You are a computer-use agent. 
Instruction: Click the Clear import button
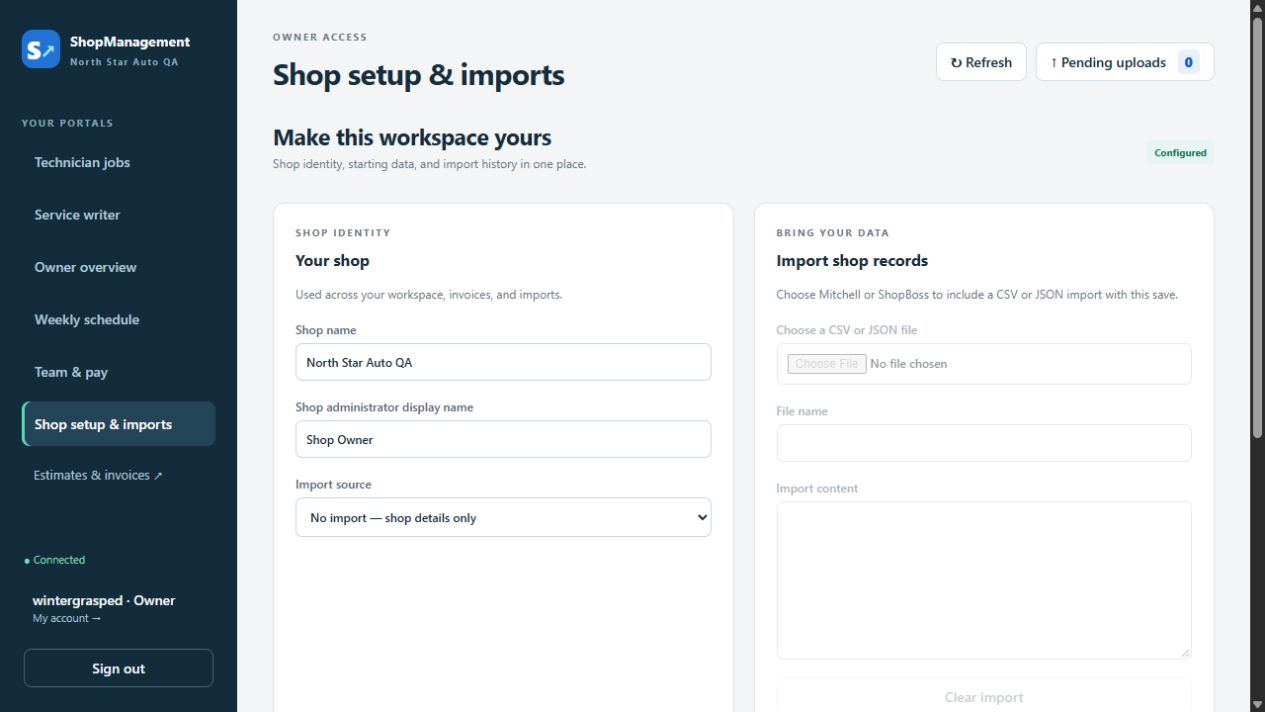984,697
